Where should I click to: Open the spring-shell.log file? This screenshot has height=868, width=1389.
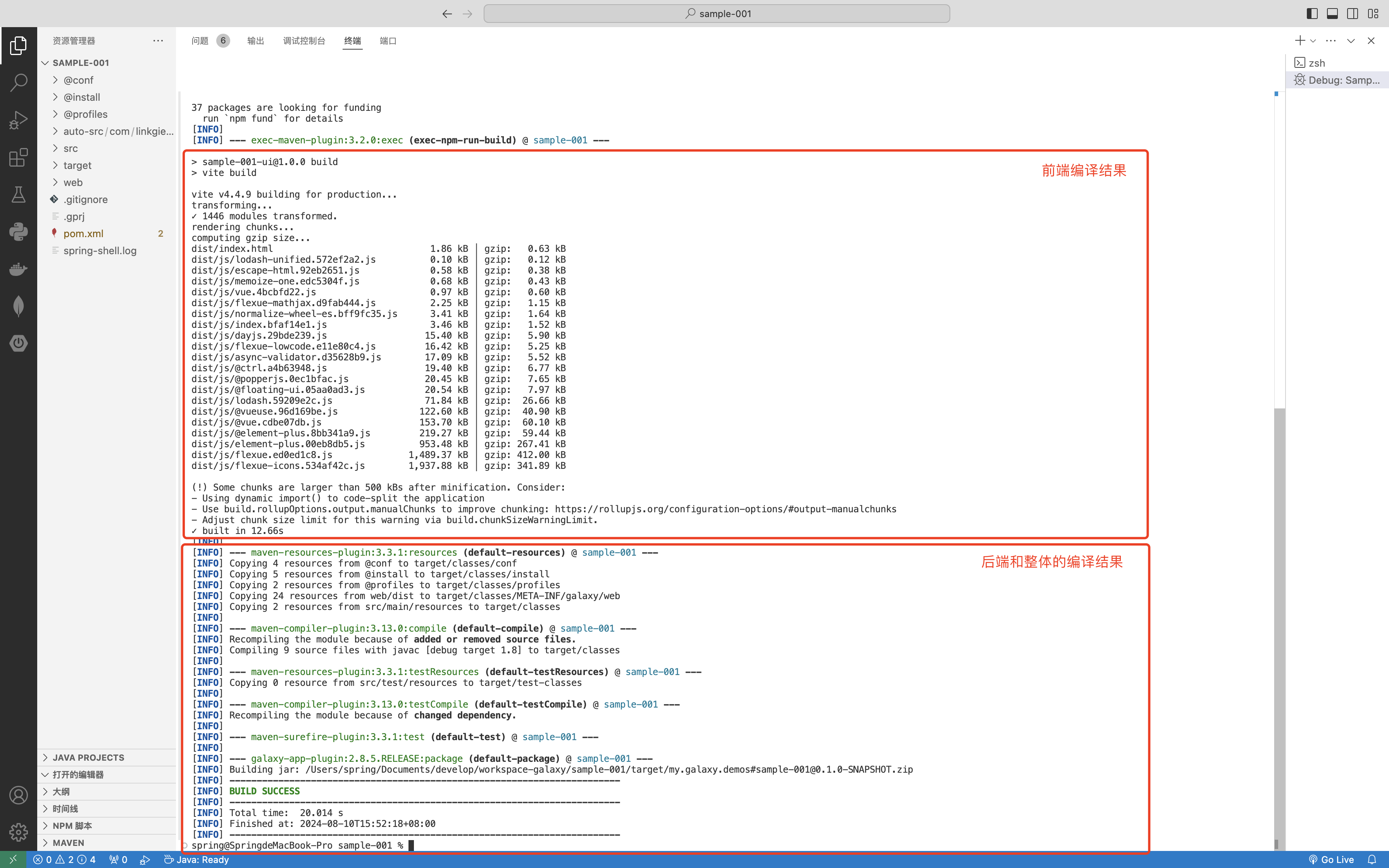[x=107, y=251]
